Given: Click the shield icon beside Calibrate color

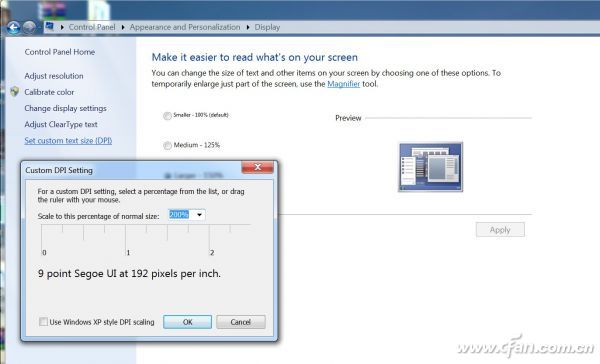Looking at the screenshot, I should click(15, 92).
